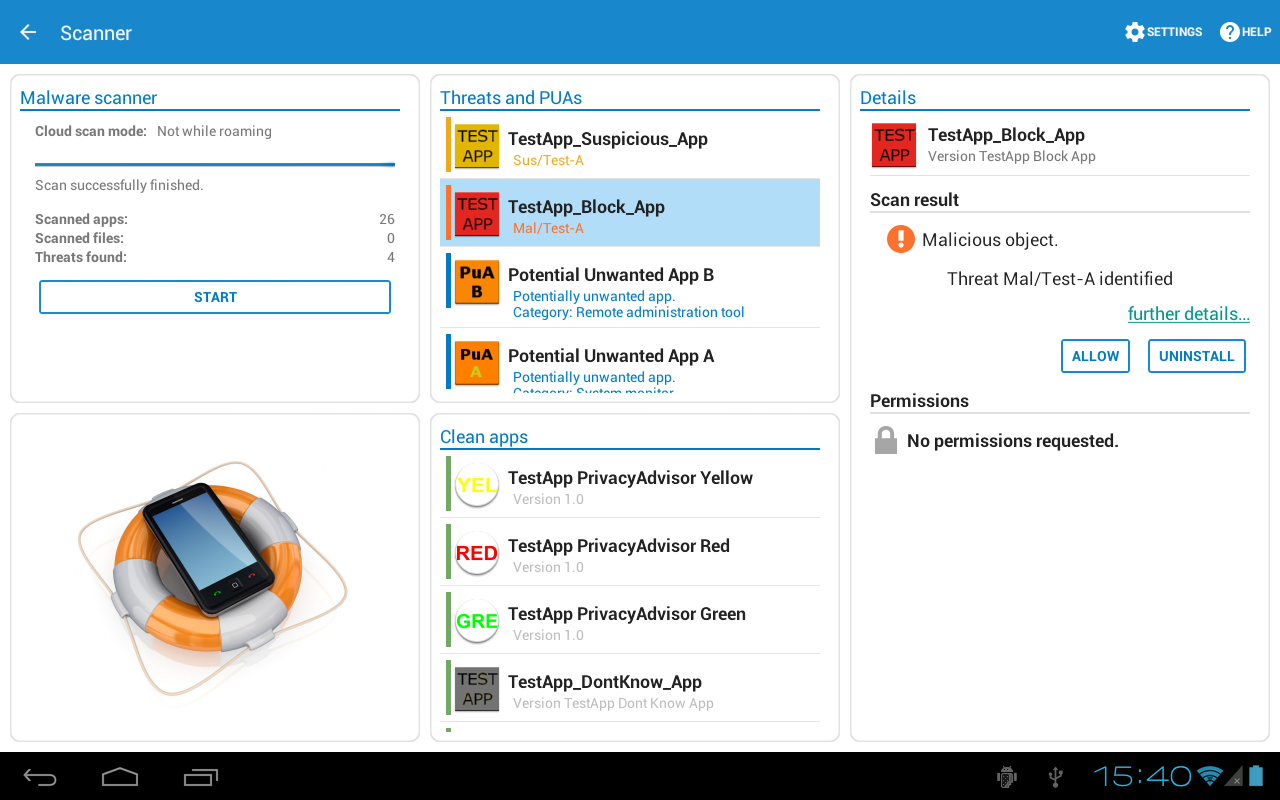Click the scan progress bar under cloud scan mode
1280x800 pixels.
(215, 164)
